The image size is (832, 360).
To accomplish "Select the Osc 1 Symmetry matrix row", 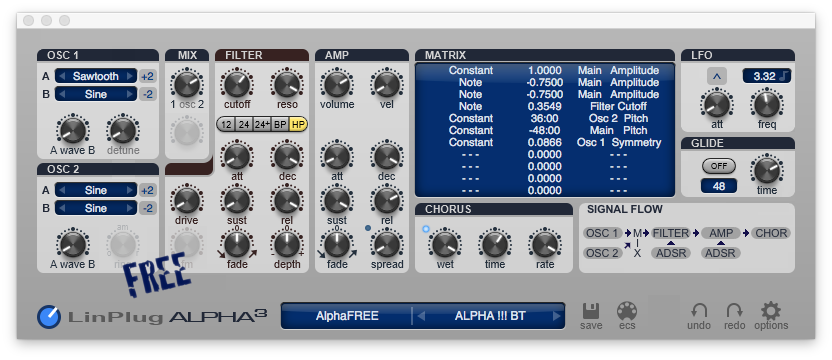I will [544, 142].
